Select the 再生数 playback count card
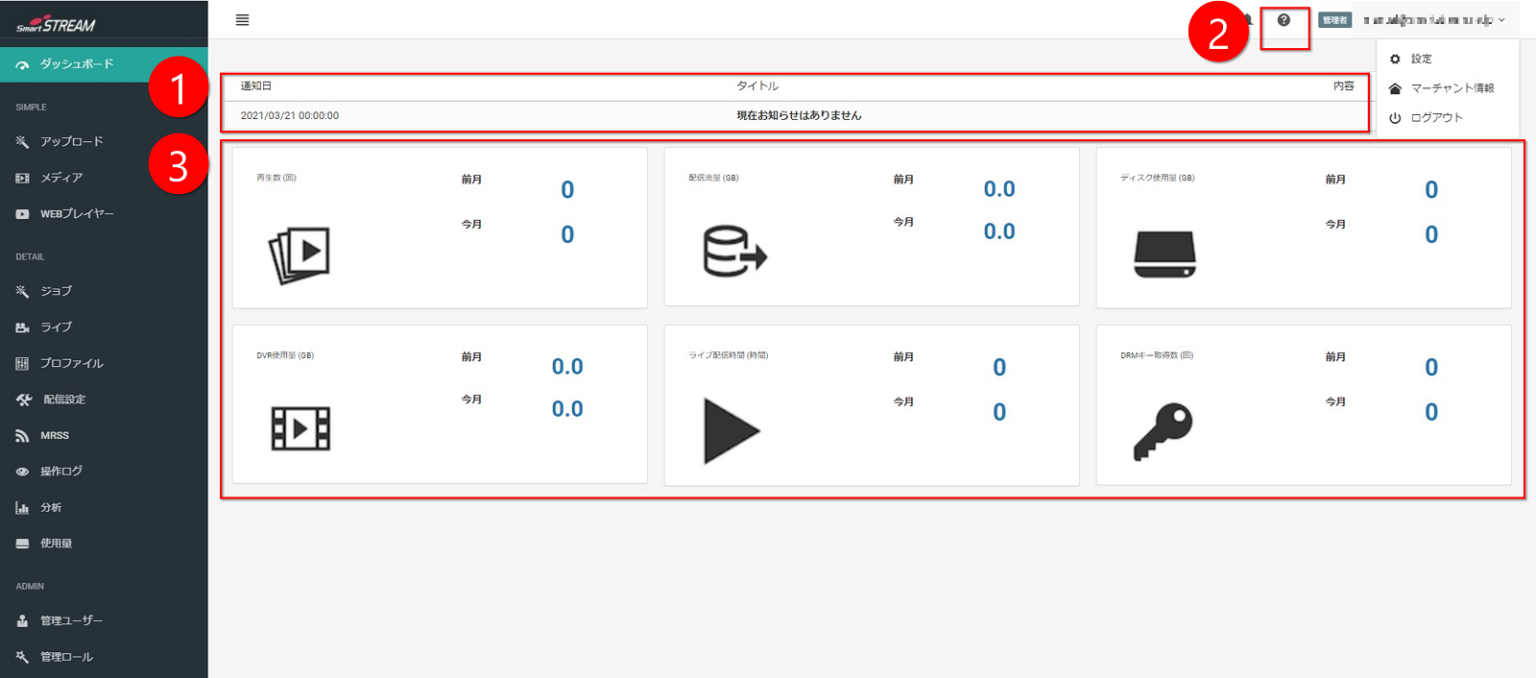 click(x=439, y=228)
